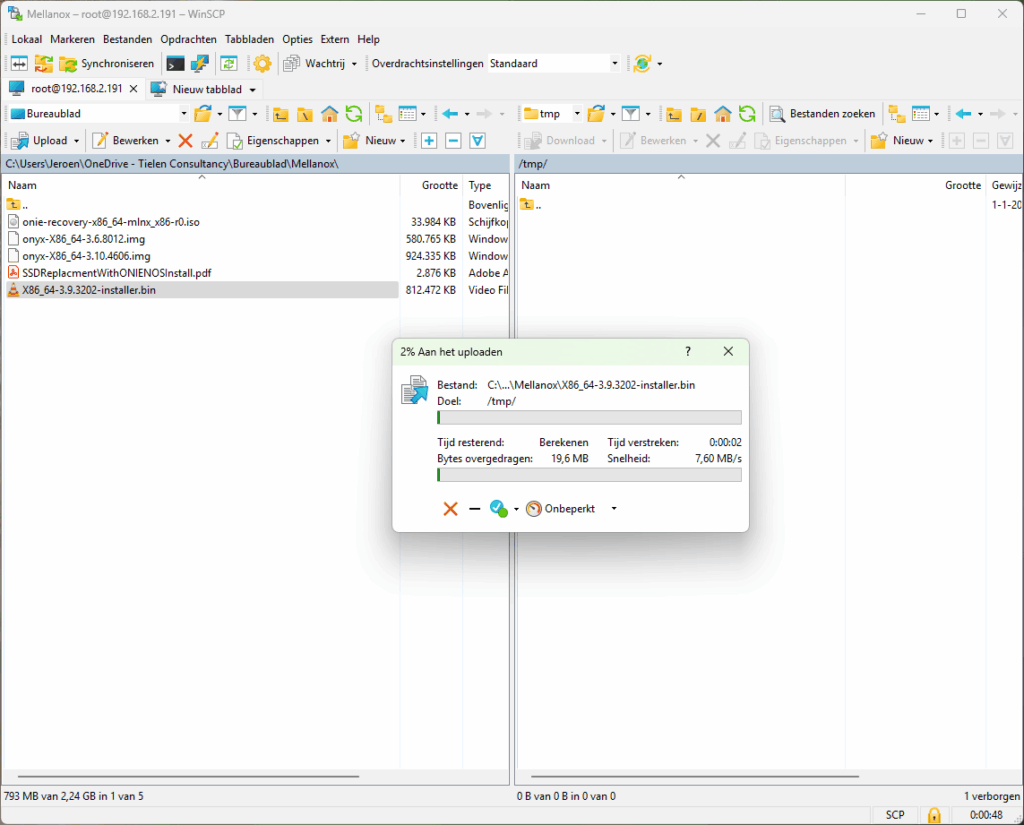This screenshot has width=1024, height=825.
Task: Select onyx-X86_64-3.10.4606.img file
Action: [x=86, y=256]
